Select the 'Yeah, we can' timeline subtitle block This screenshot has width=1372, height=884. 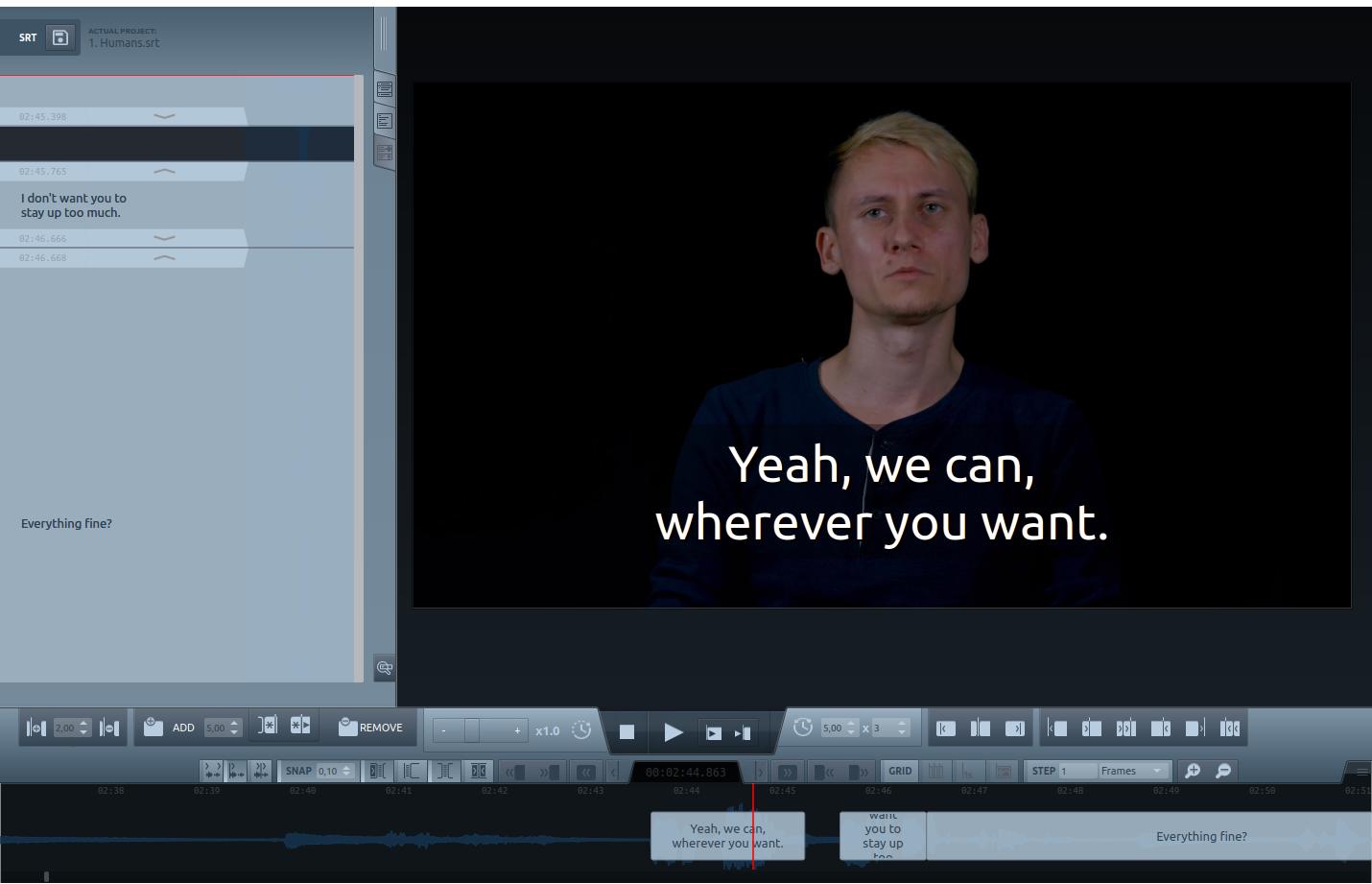pyautogui.click(x=727, y=836)
